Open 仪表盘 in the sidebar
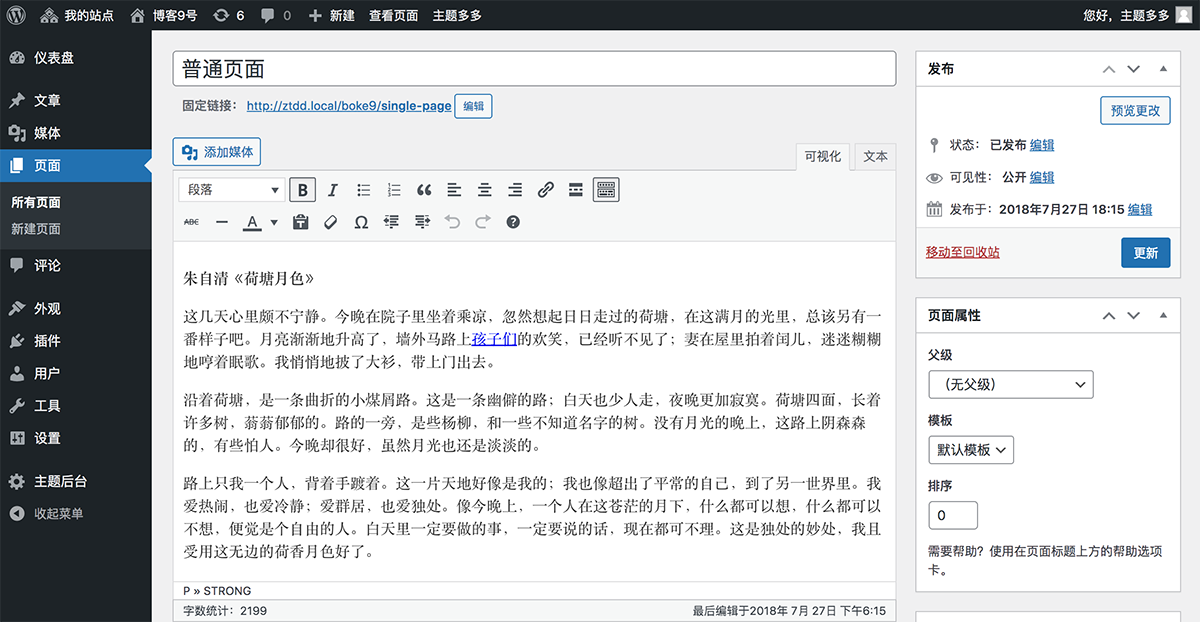 (x=76, y=58)
